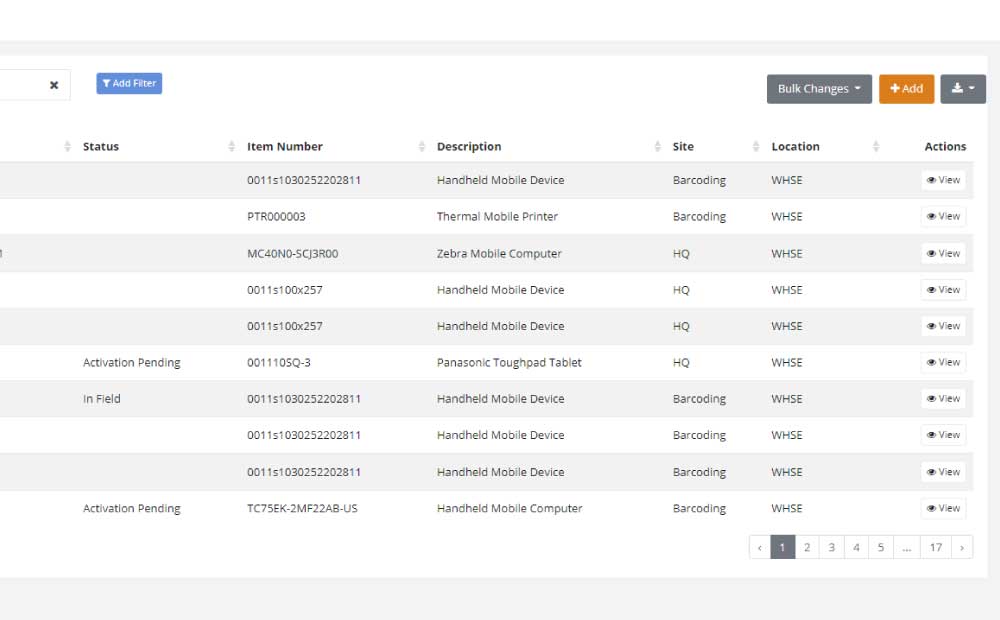Navigate to page 5

click(x=881, y=547)
